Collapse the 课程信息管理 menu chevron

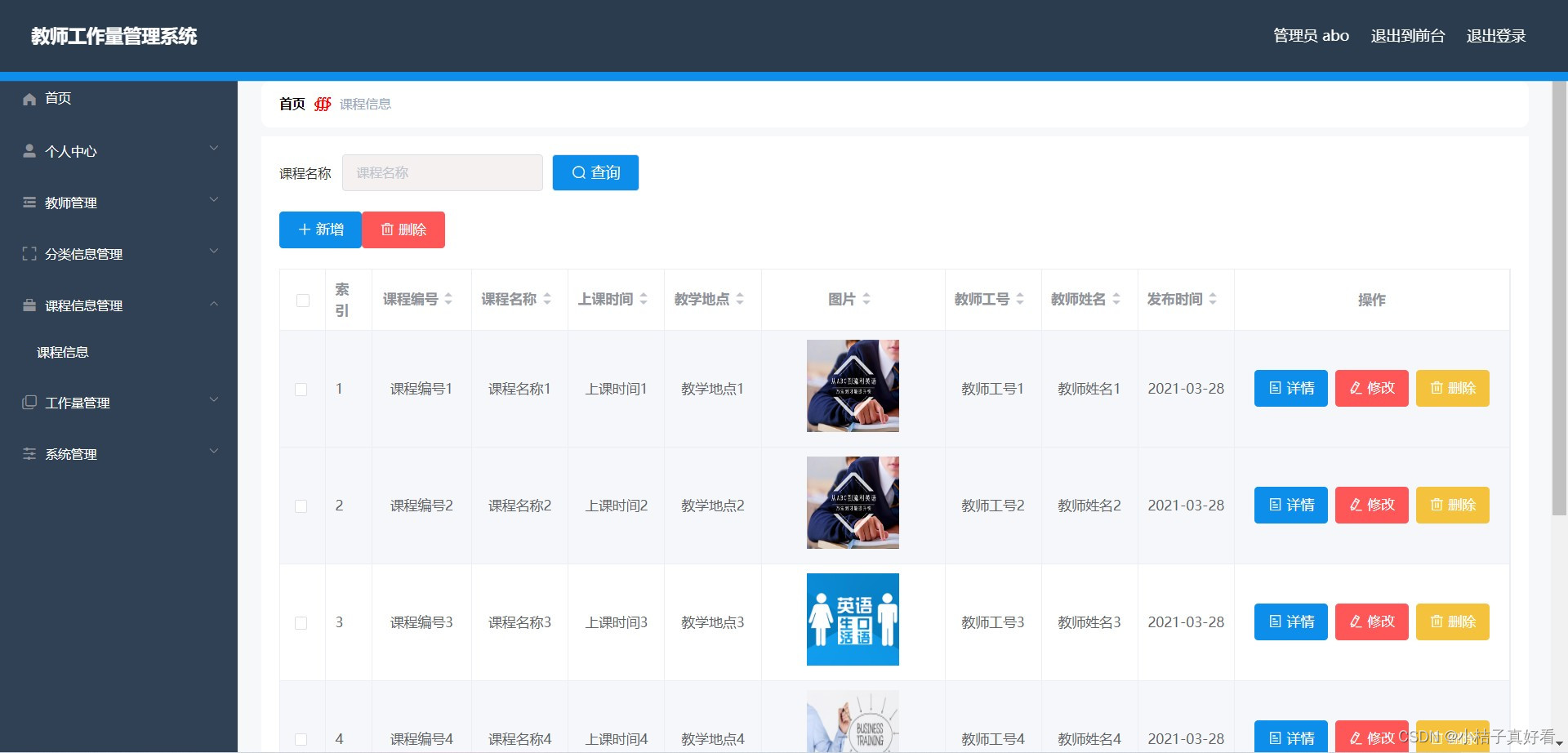point(214,304)
